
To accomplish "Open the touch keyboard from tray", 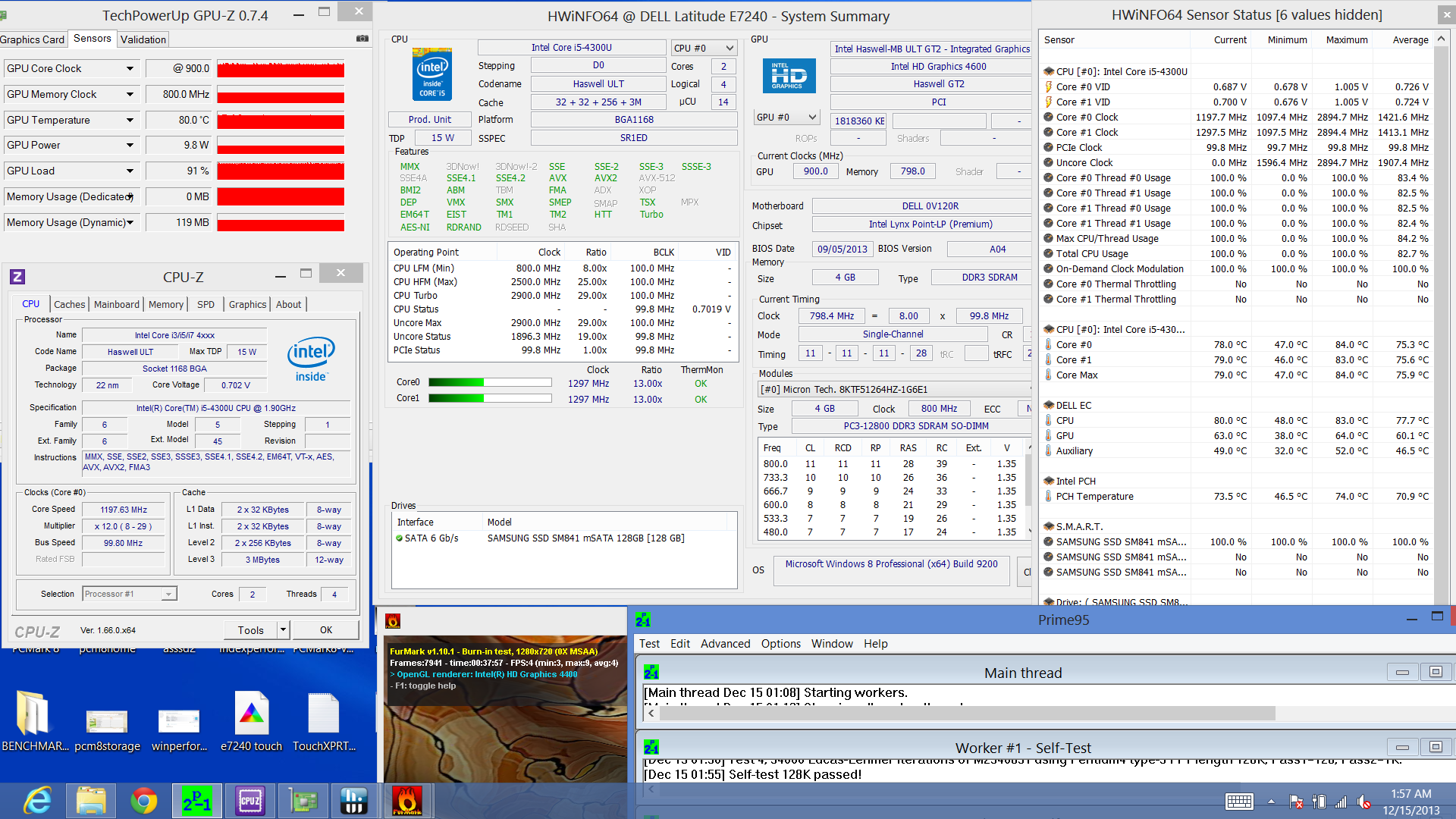I will tap(1239, 802).
